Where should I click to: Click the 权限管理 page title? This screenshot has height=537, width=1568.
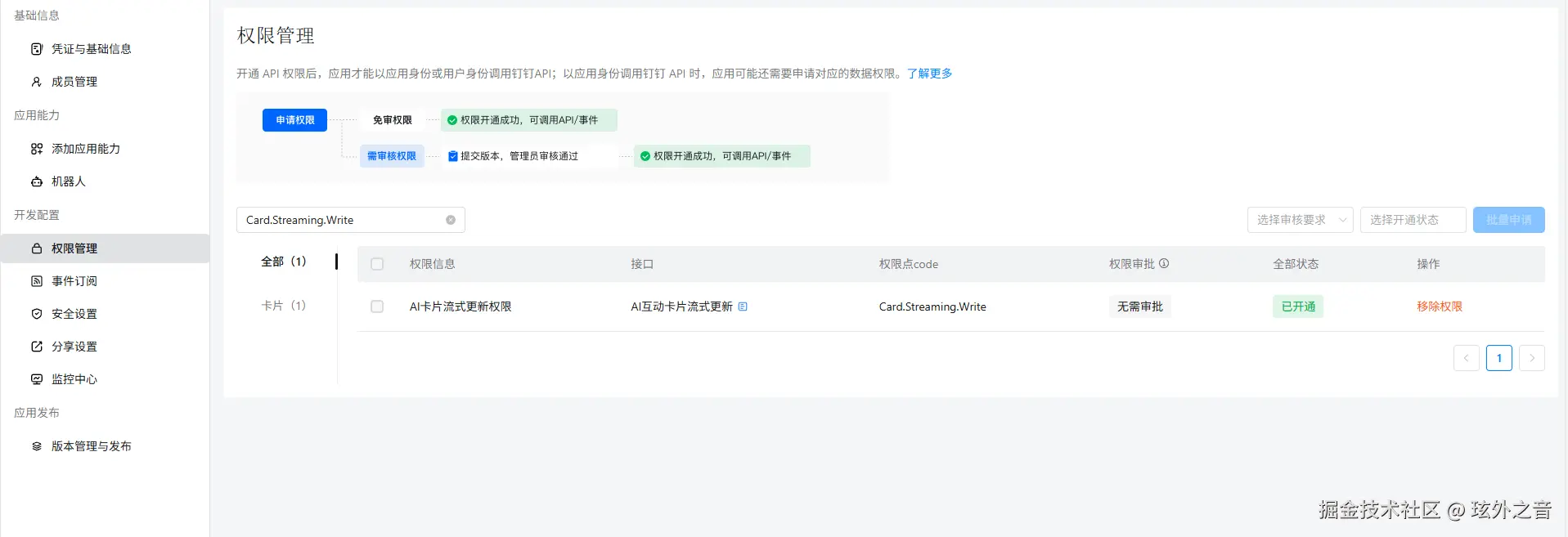coord(276,36)
